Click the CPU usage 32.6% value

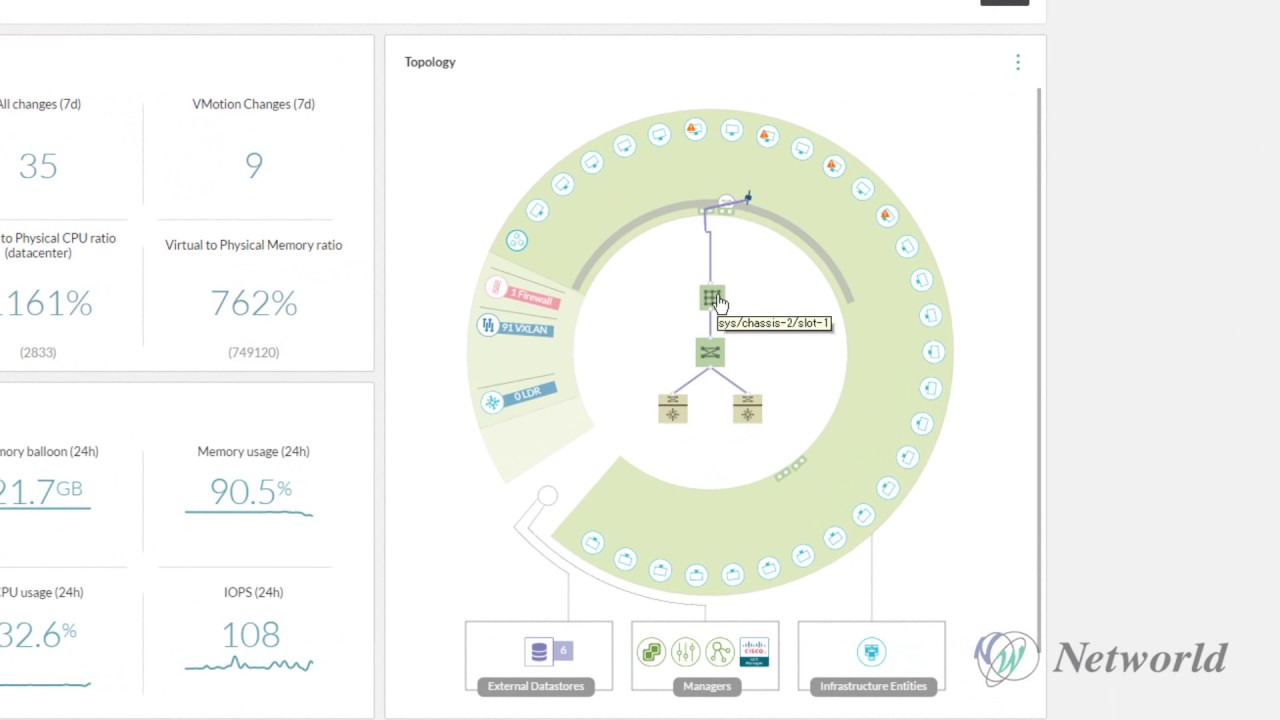tap(38, 634)
